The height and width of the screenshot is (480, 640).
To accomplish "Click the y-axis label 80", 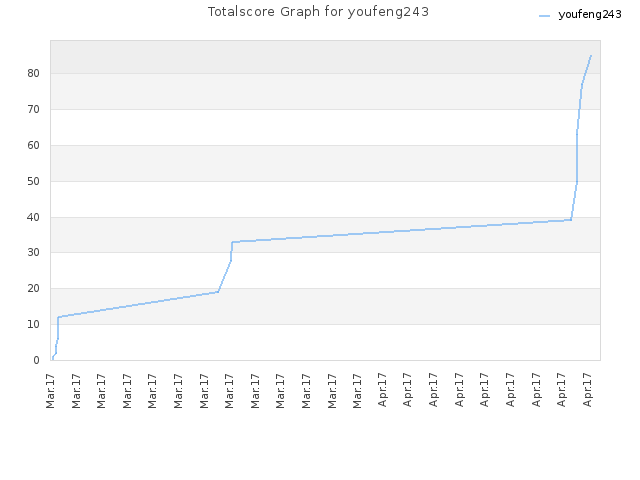I will tap(33, 73).
